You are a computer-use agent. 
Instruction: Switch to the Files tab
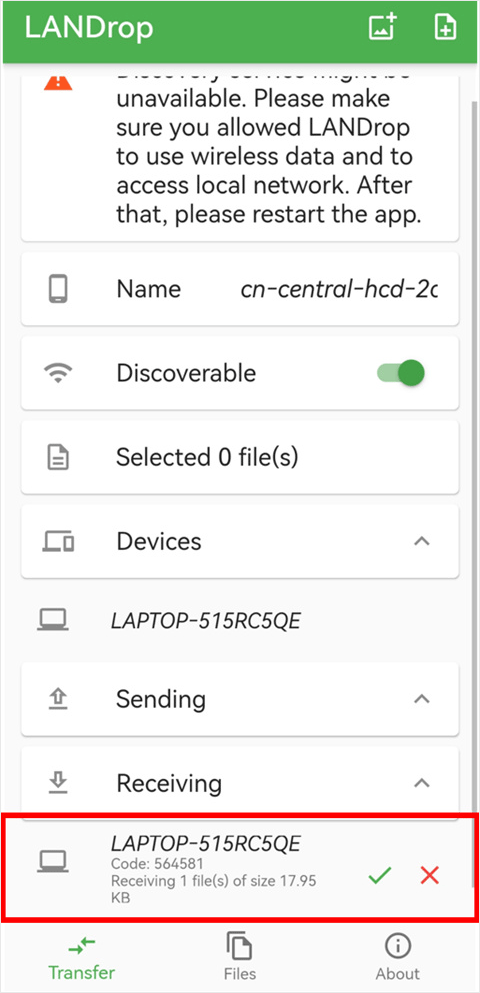pos(240,956)
